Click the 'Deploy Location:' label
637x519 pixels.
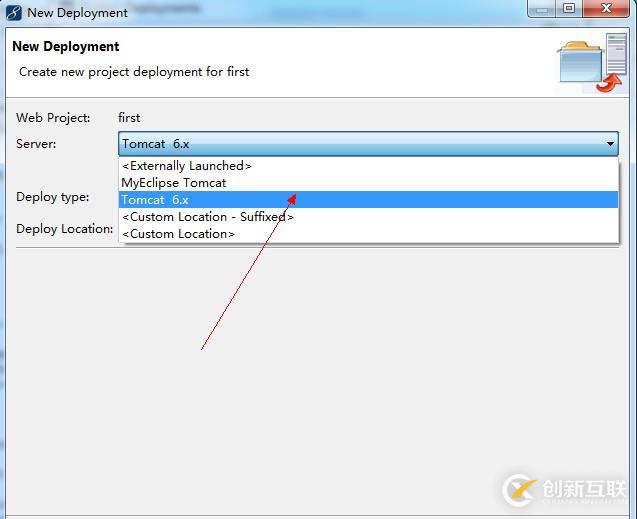coord(65,229)
